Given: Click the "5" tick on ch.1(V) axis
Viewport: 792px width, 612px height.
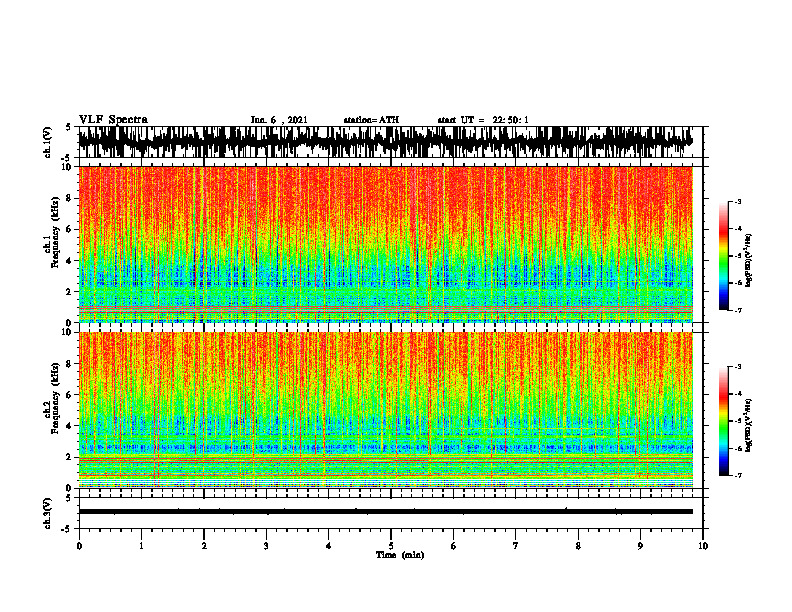Looking at the screenshot, I should 69,127.
